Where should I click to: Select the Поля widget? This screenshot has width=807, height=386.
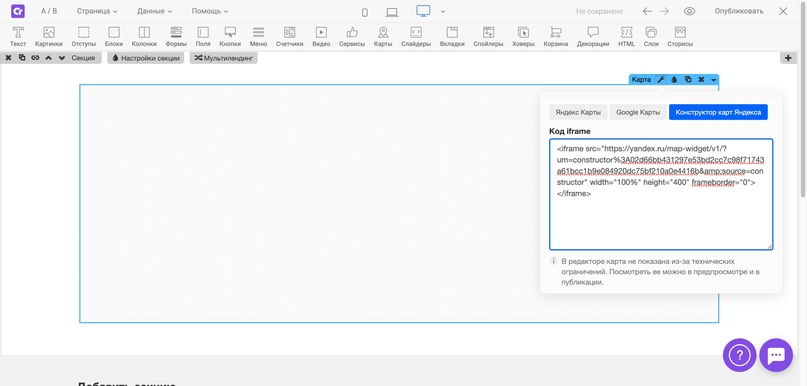203,37
